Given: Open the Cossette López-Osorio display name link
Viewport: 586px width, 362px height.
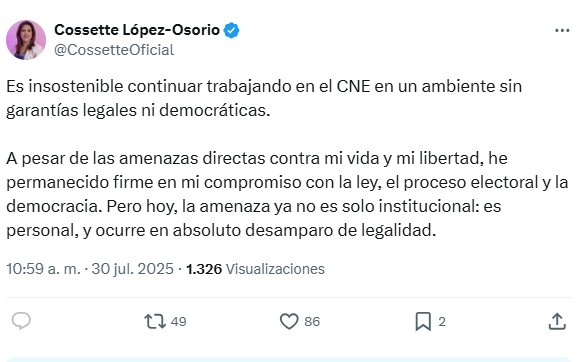Looking at the screenshot, I should pyautogui.click(x=137, y=30).
